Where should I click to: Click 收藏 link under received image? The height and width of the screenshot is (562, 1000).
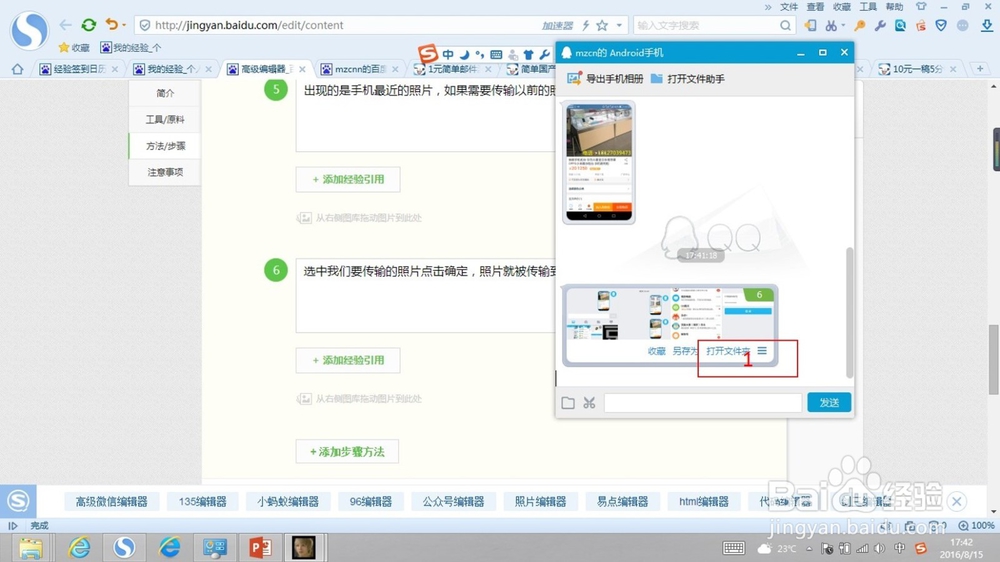click(657, 351)
